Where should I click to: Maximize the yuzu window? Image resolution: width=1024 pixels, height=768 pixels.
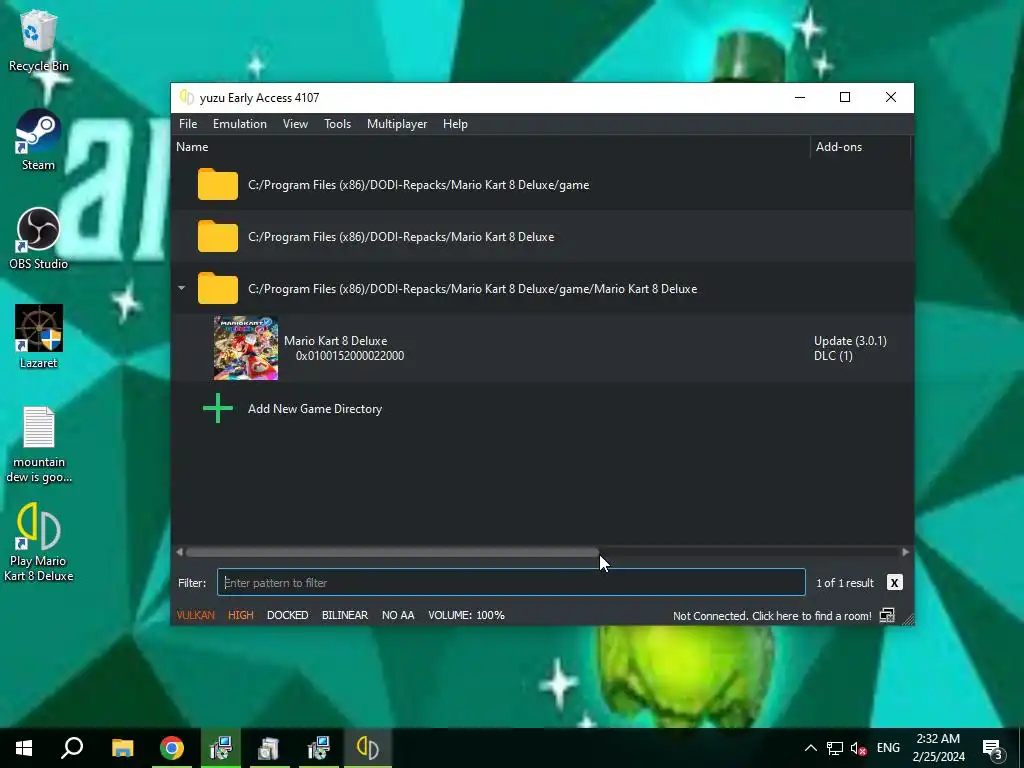[845, 97]
